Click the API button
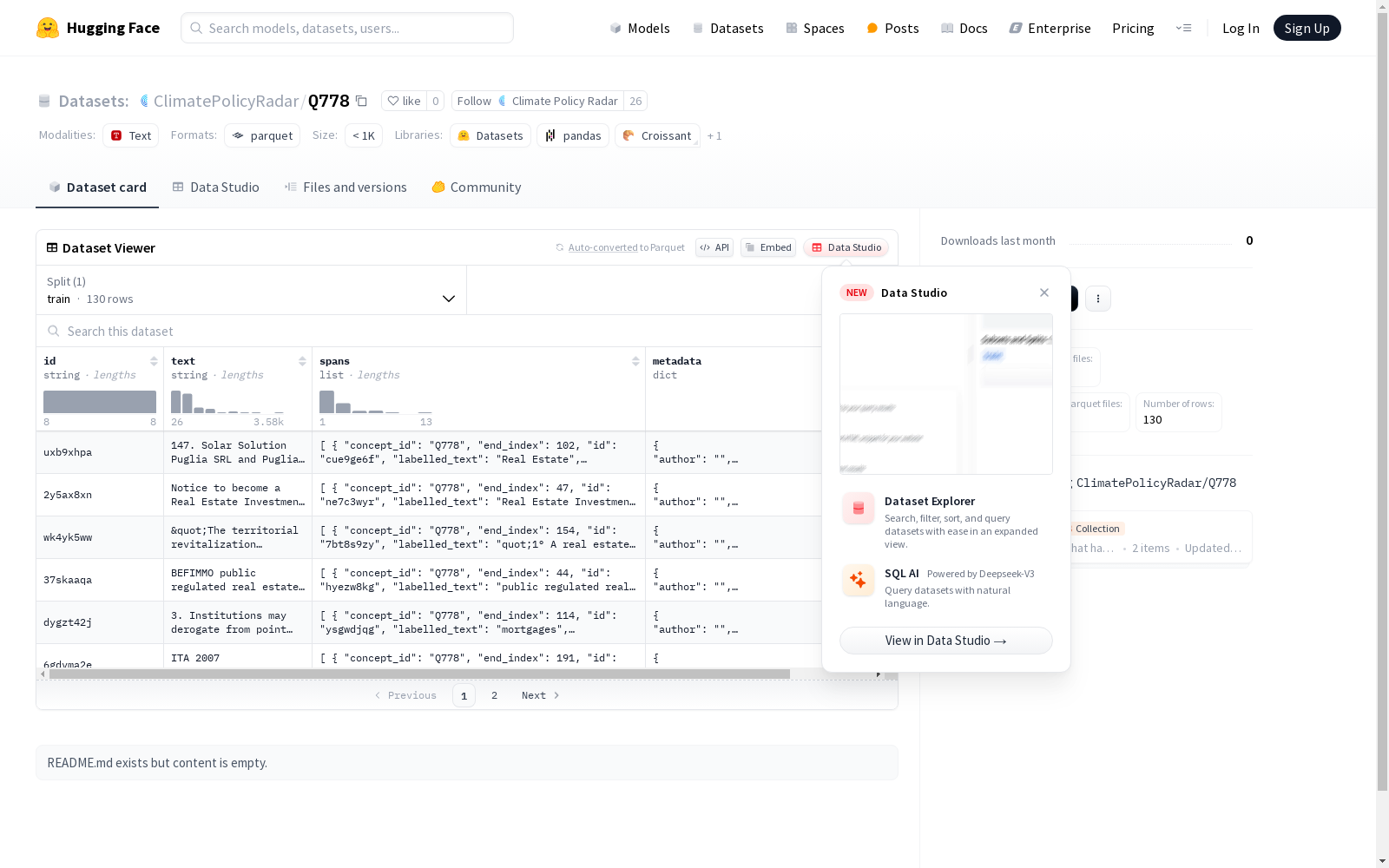The width and height of the screenshot is (1389, 868). click(714, 247)
